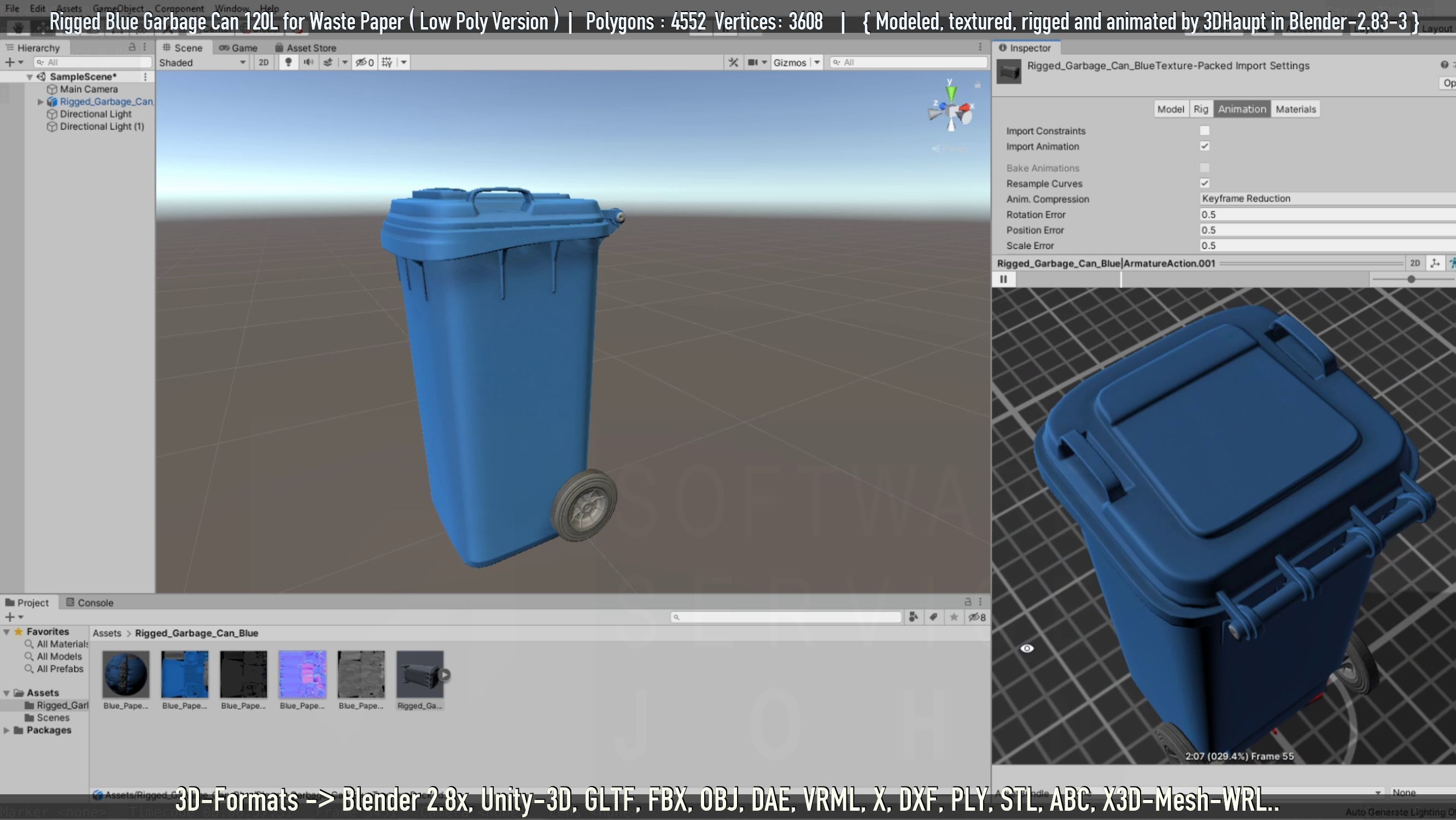
Task: Open Project panel three-dot menu
Action: [981, 602]
